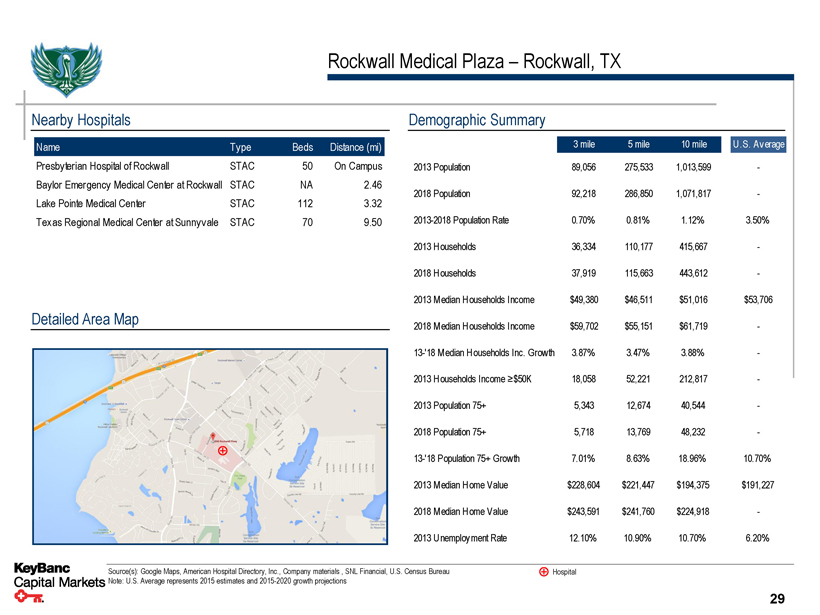Click the Beds column header
The image size is (820, 615).
pyautogui.click(x=302, y=148)
